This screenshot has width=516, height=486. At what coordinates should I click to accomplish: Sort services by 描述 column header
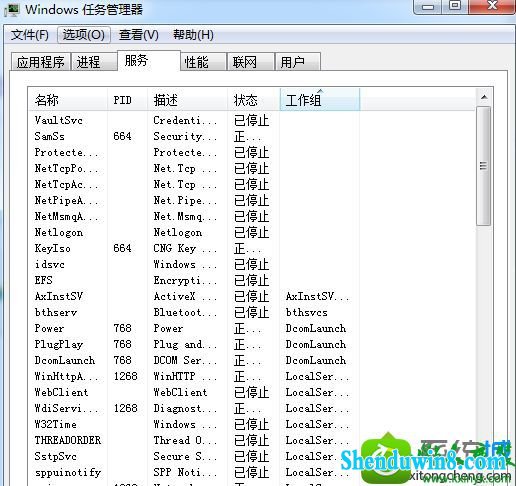coord(187,100)
